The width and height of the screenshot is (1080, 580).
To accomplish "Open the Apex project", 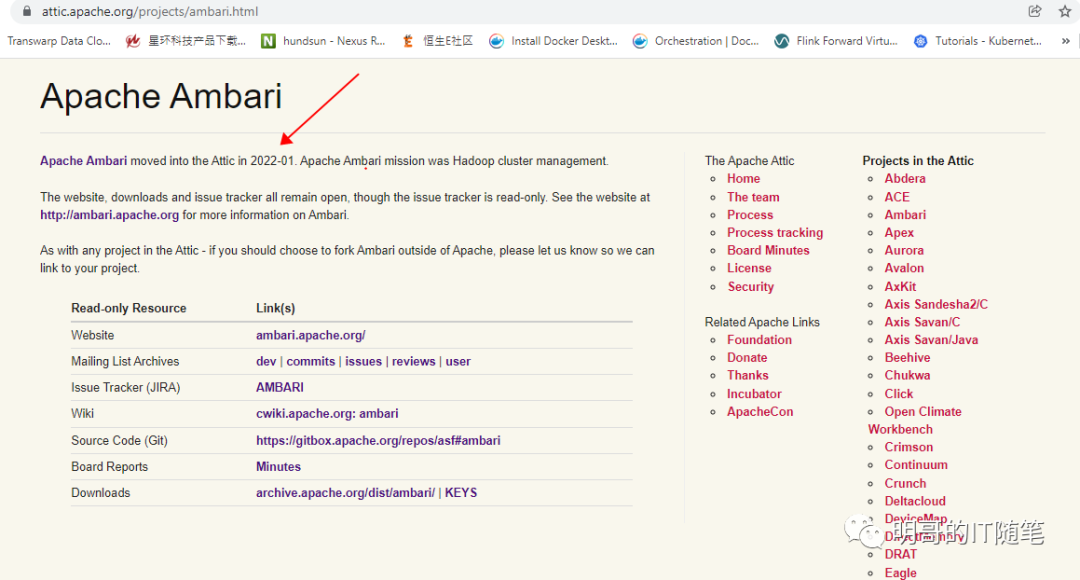I will pyautogui.click(x=899, y=233).
